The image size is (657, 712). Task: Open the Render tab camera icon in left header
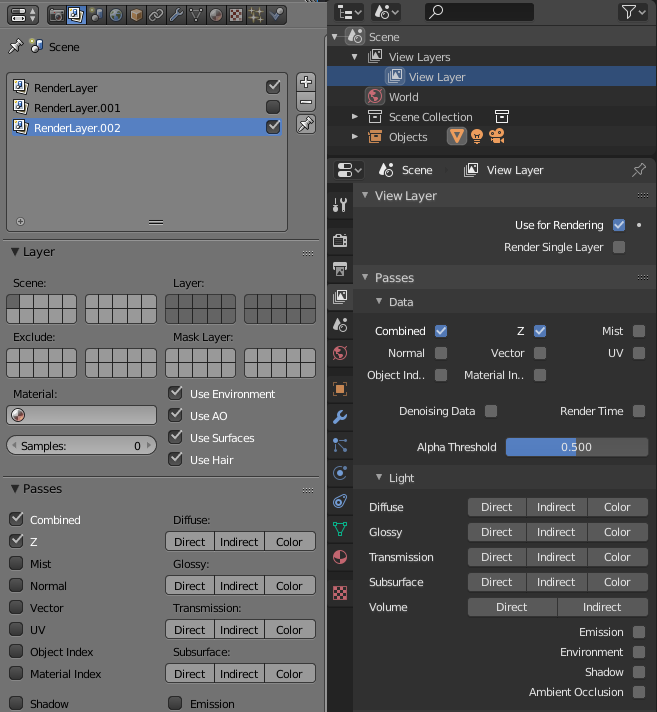[57, 15]
